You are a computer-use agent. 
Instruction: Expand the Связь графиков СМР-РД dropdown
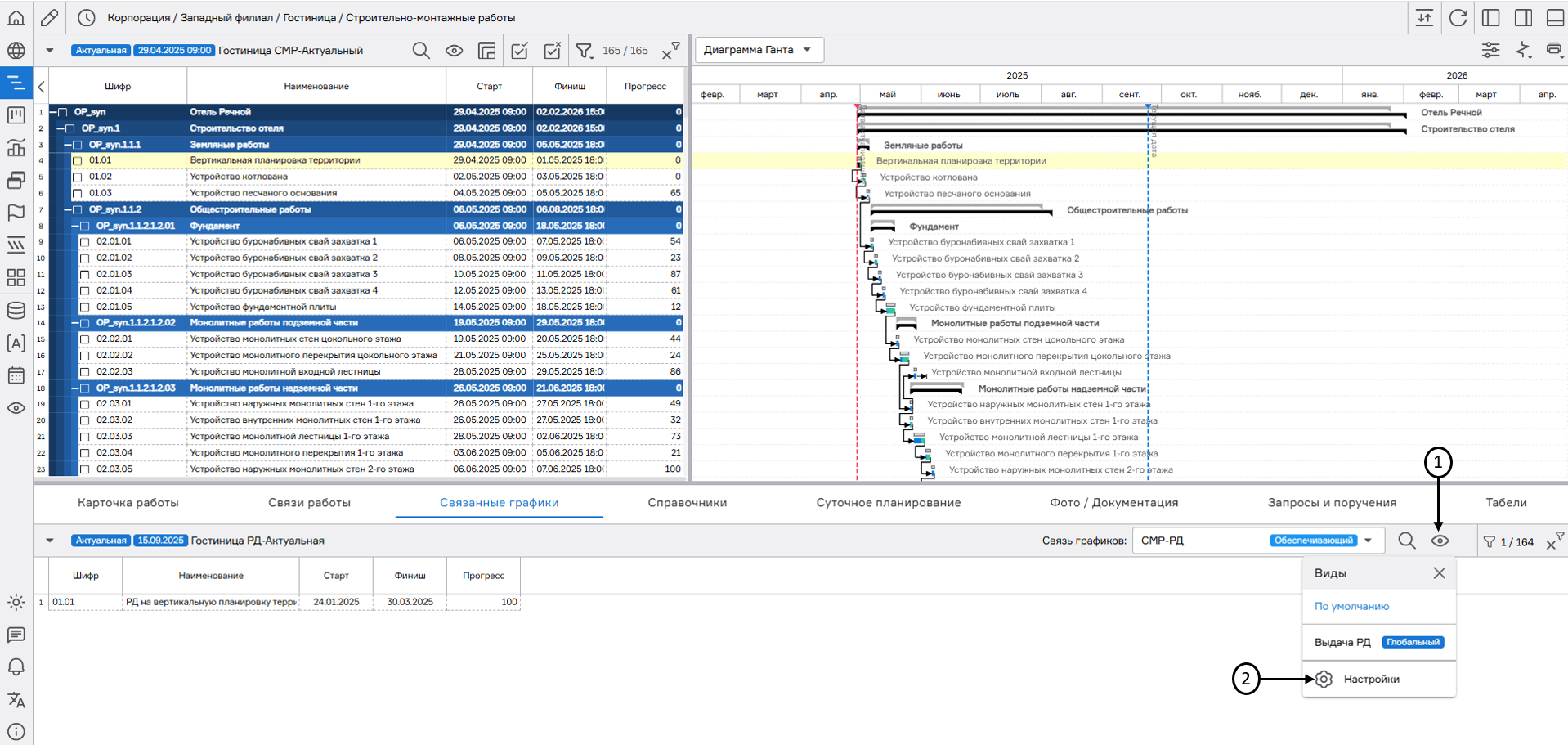tap(1368, 541)
